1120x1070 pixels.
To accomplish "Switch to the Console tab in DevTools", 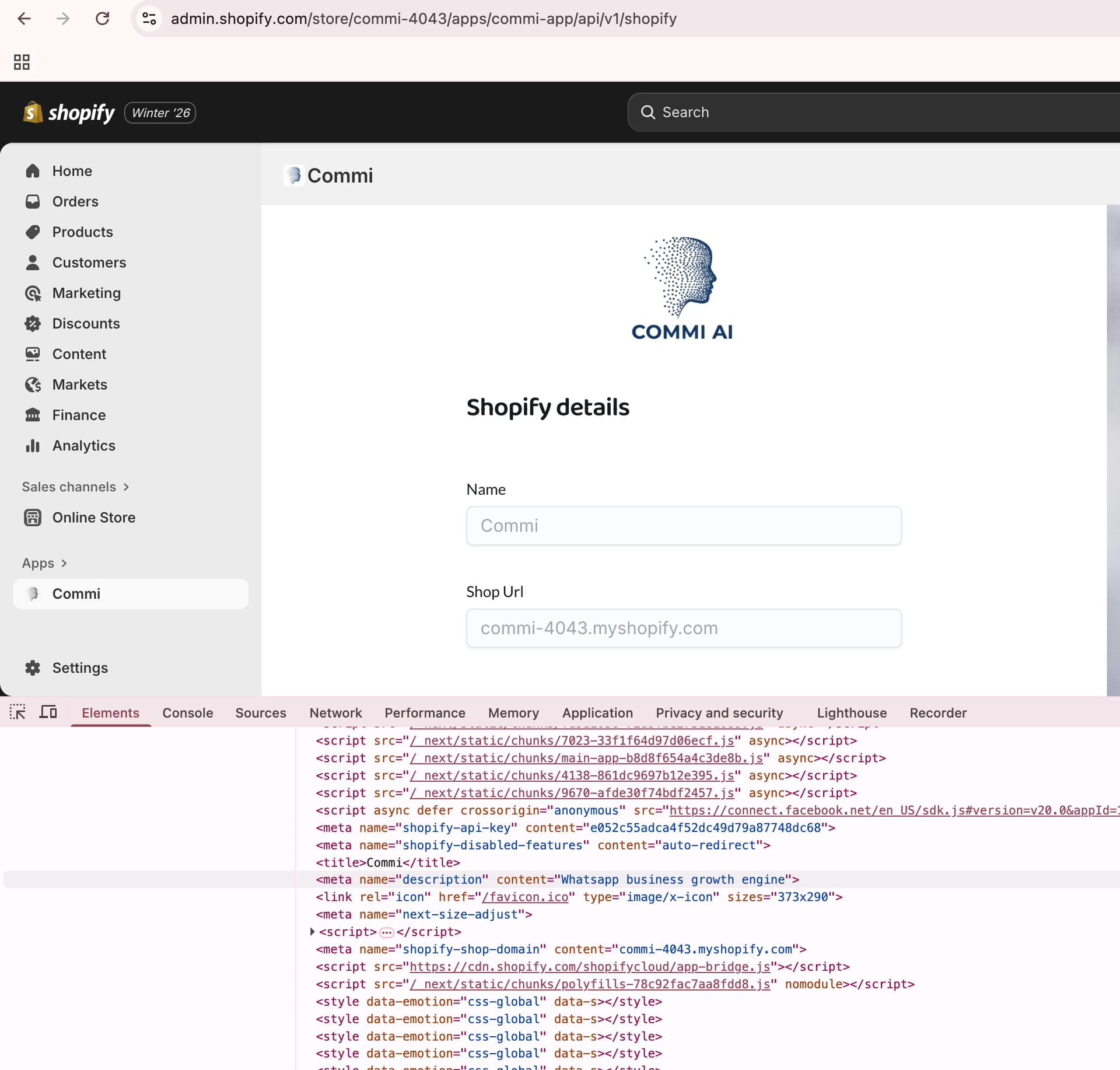I will pyautogui.click(x=187, y=713).
